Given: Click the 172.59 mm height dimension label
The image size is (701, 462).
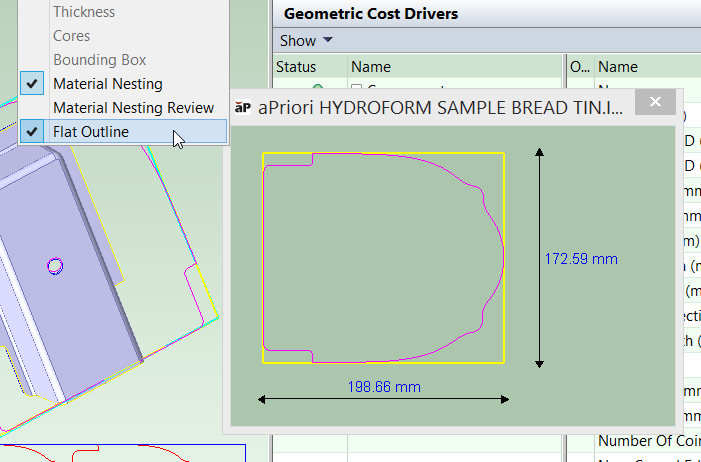Looking at the screenshot, I should 581,259.
